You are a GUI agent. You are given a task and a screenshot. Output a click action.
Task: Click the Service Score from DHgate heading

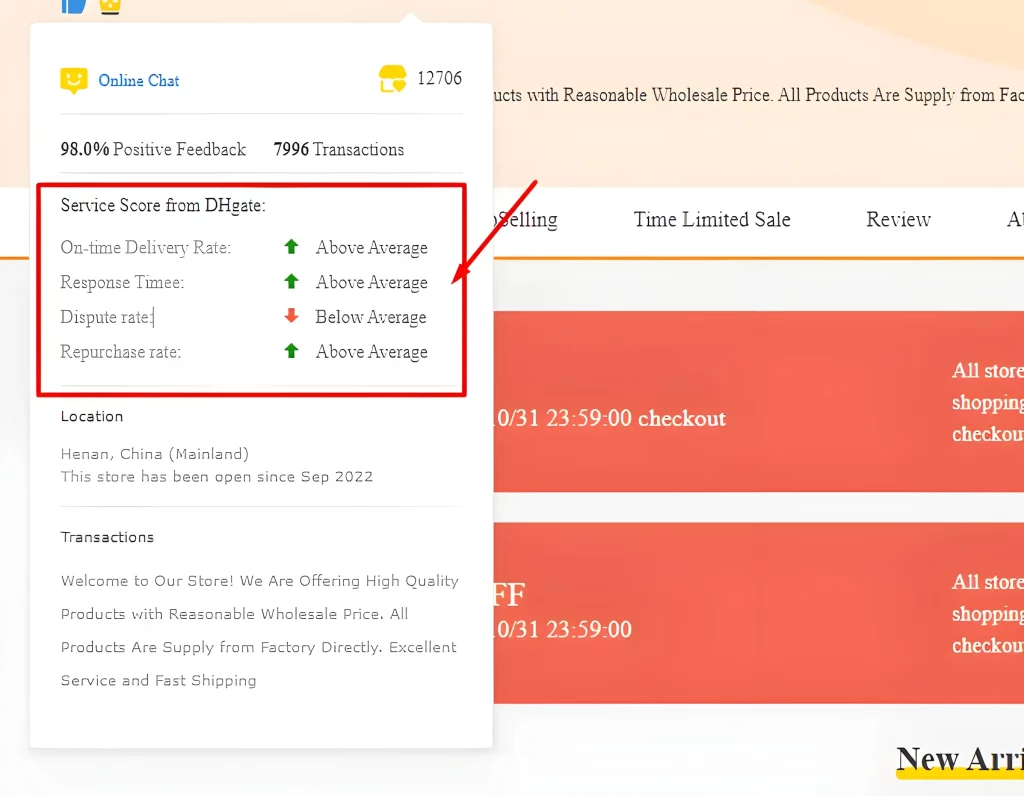[163, 205]
